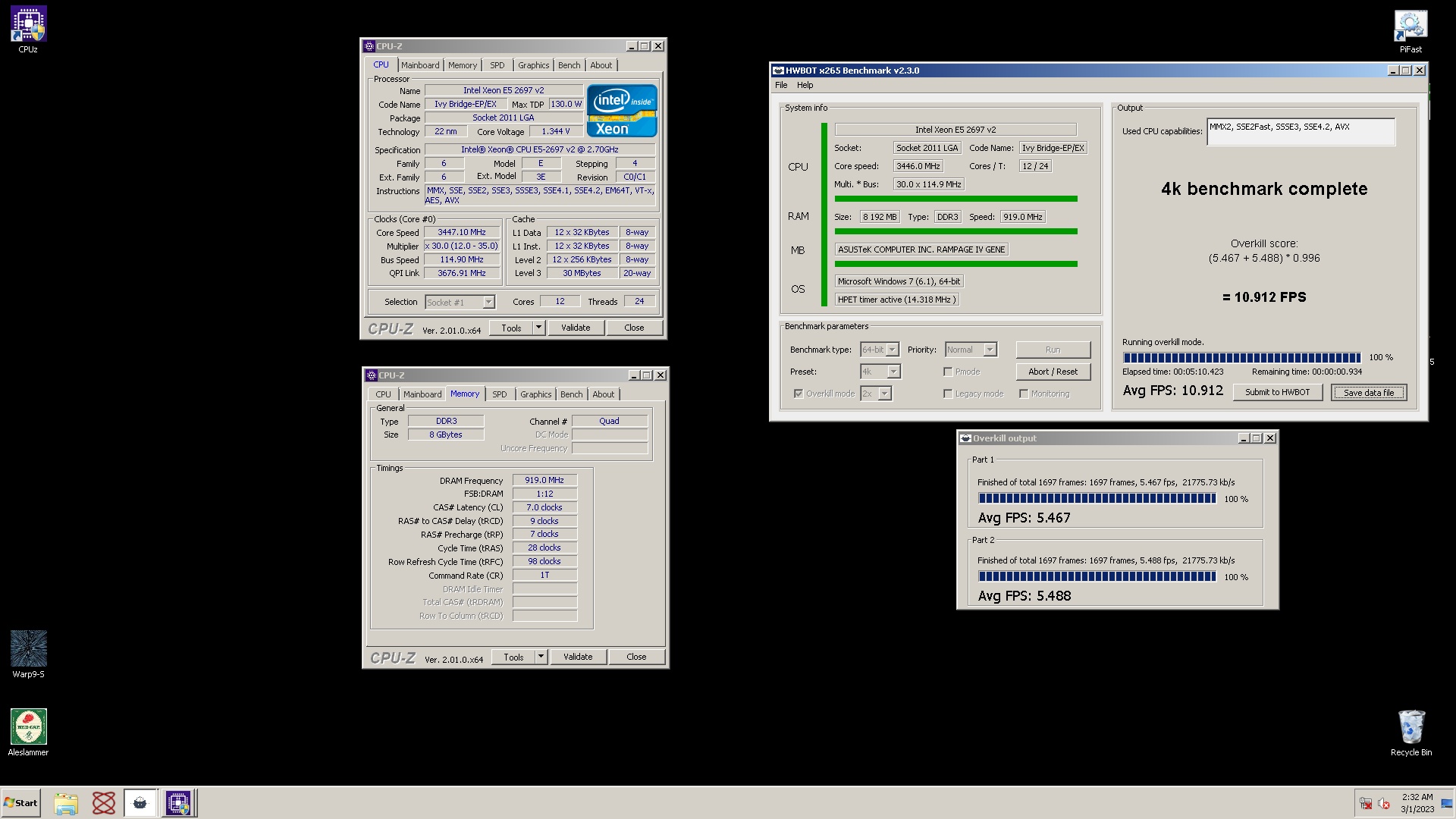Open the Aleslammer desktop icon
This screenshot has height=819, width=1456.
(x=28, y=733)
